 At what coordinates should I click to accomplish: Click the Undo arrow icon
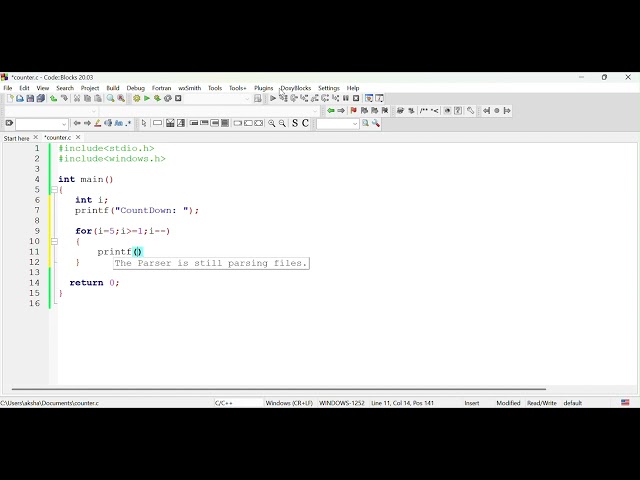point(53,98)
